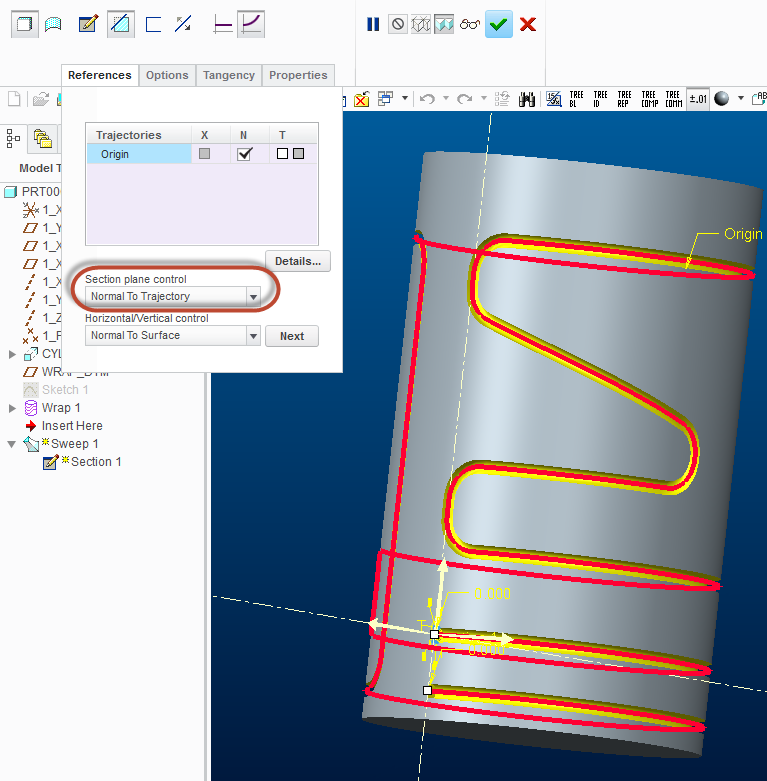This screenshot has height=781, width=767.
Task: Click the Next button
Action: (292, 336)
